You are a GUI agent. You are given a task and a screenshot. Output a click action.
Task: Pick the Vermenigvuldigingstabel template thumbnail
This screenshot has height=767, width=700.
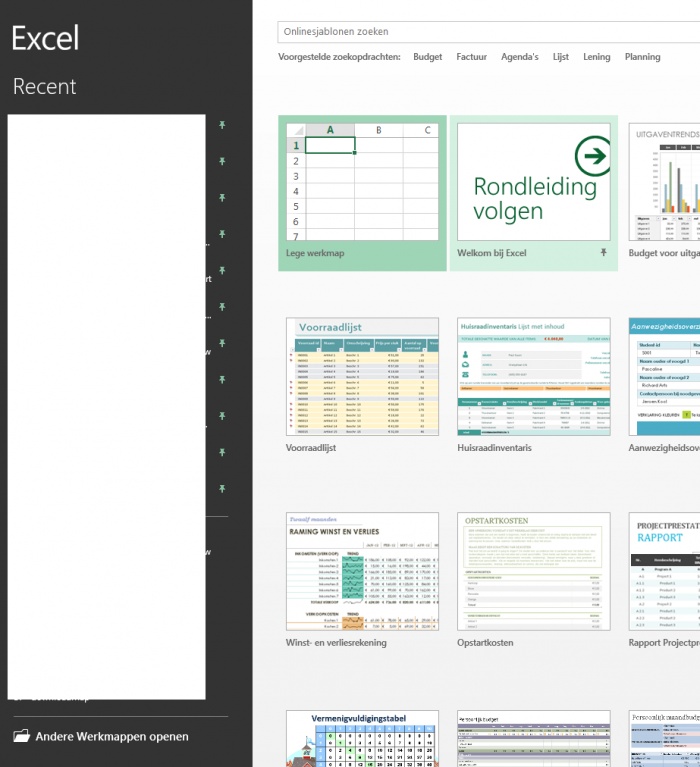point(362,739)
